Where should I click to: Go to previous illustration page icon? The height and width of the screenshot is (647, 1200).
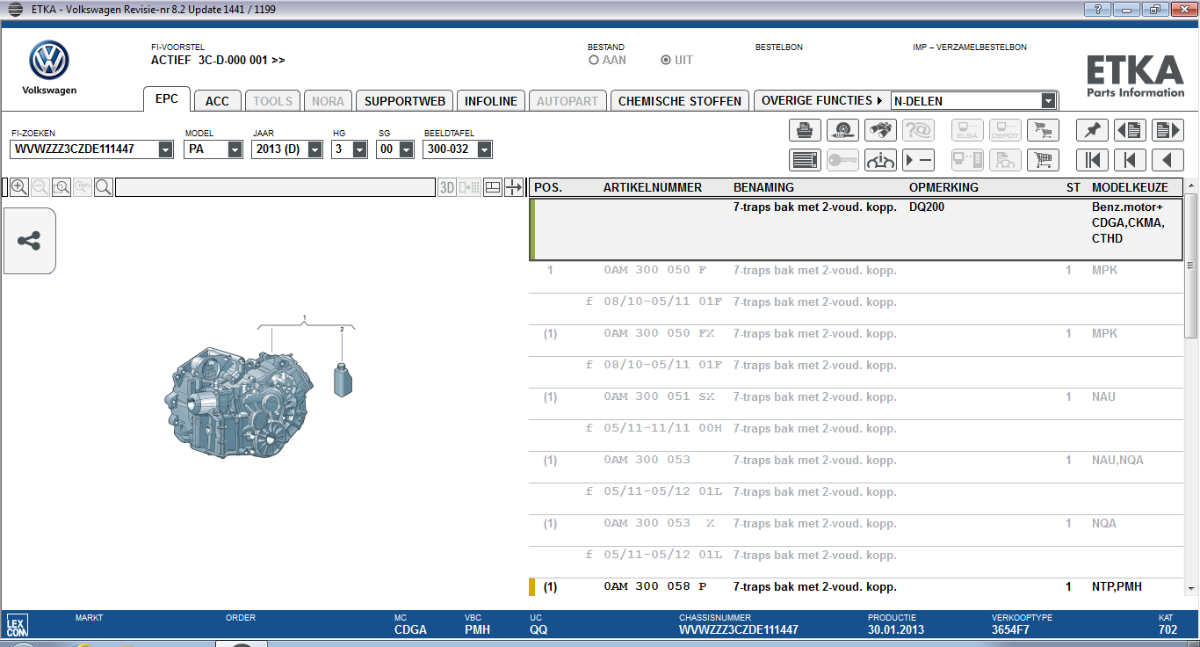[1130, 130]
